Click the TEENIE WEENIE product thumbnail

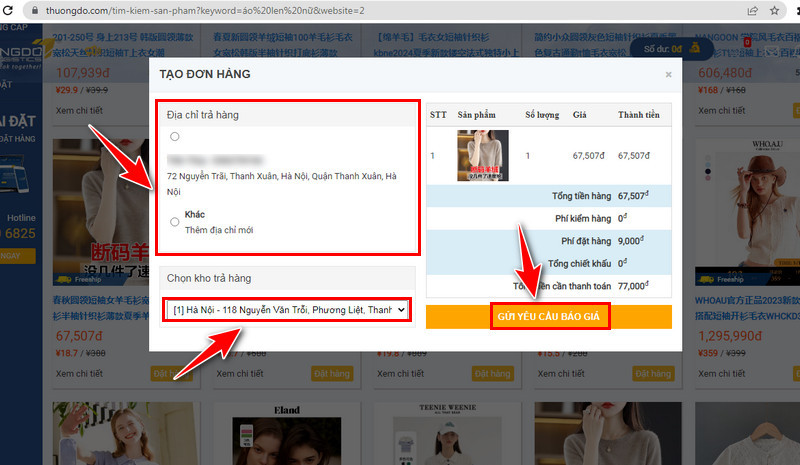coord(447,434)
